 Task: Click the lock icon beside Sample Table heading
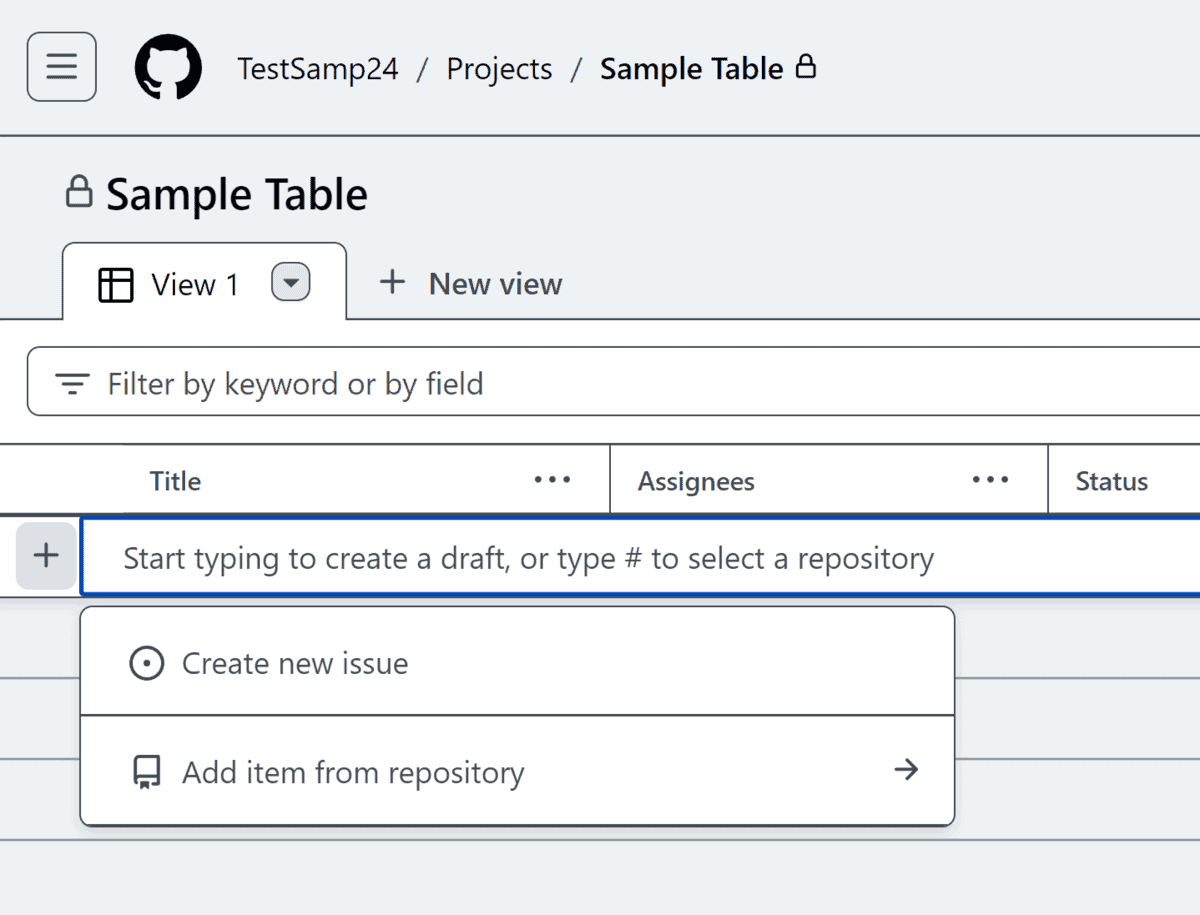[80, 193]
